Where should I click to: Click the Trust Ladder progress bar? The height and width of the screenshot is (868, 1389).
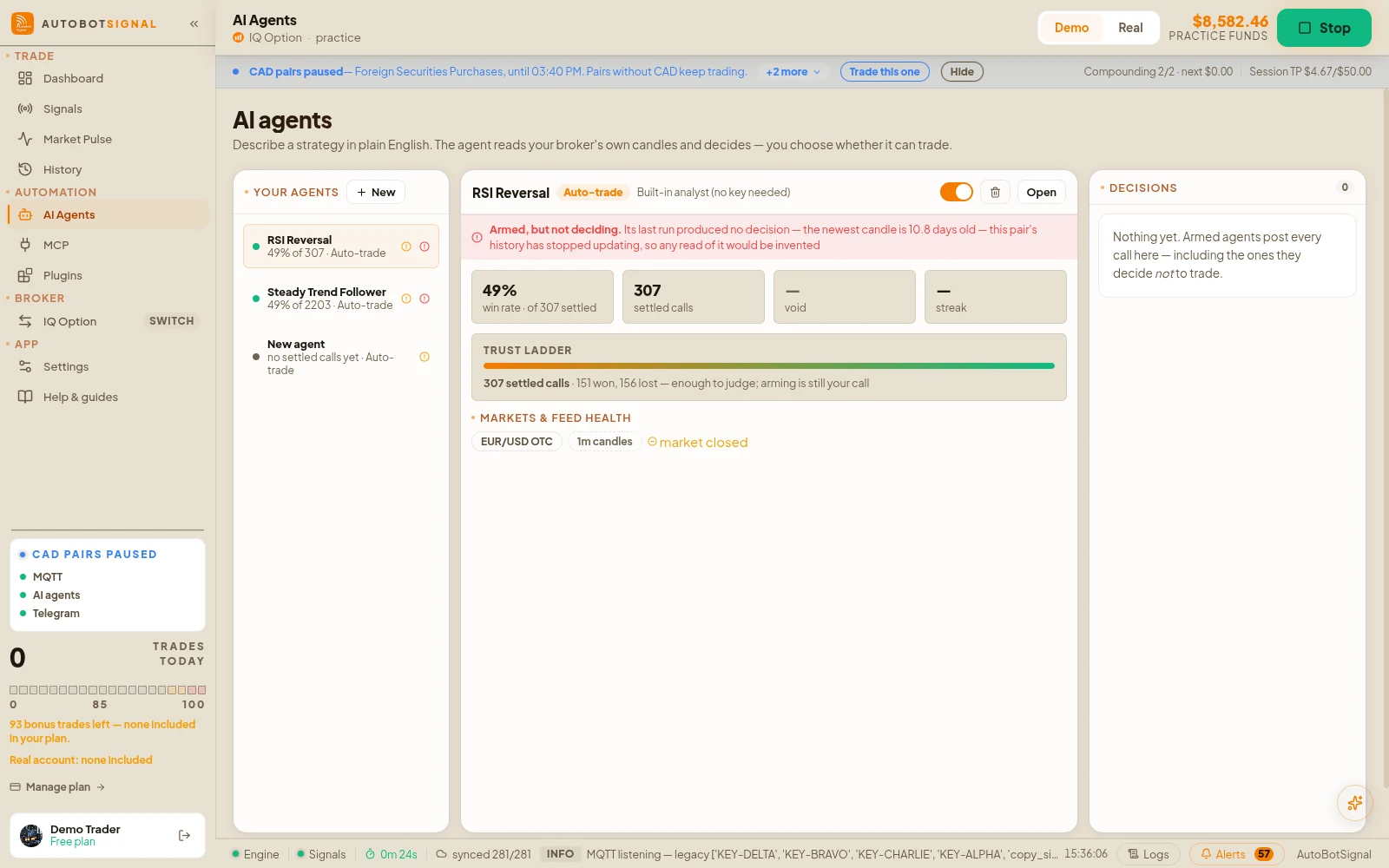tap(769, 366)
